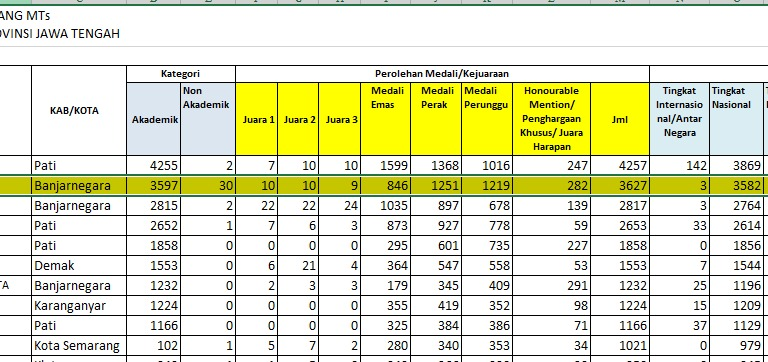The height and width of the screenshot is (362, 768).
Task: Select the highlighted cell 1251
Action: click(x=436, y=186)
